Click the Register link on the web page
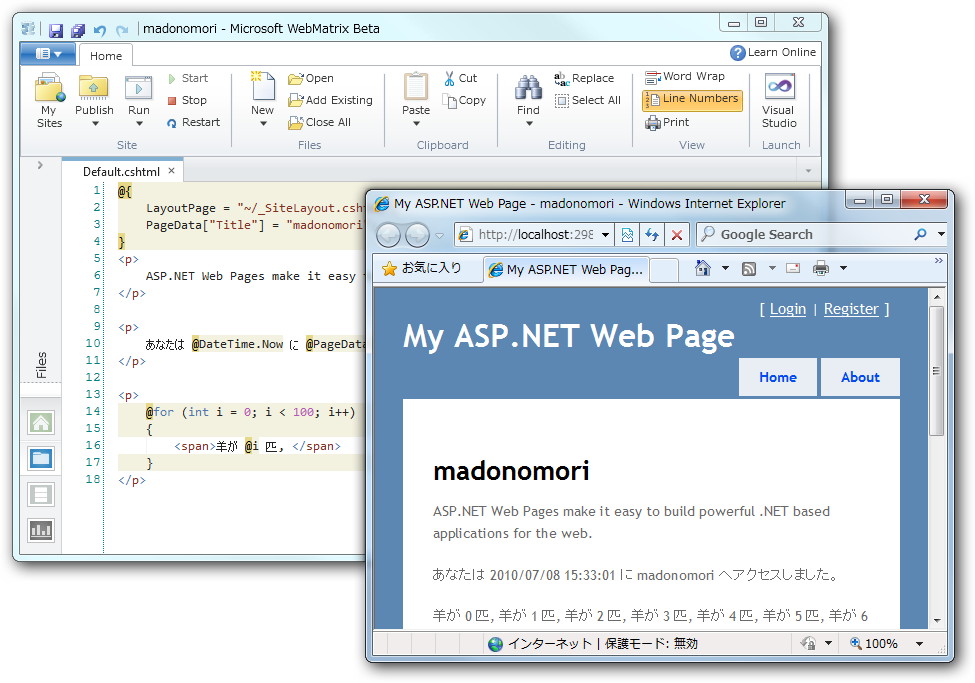 850,309
